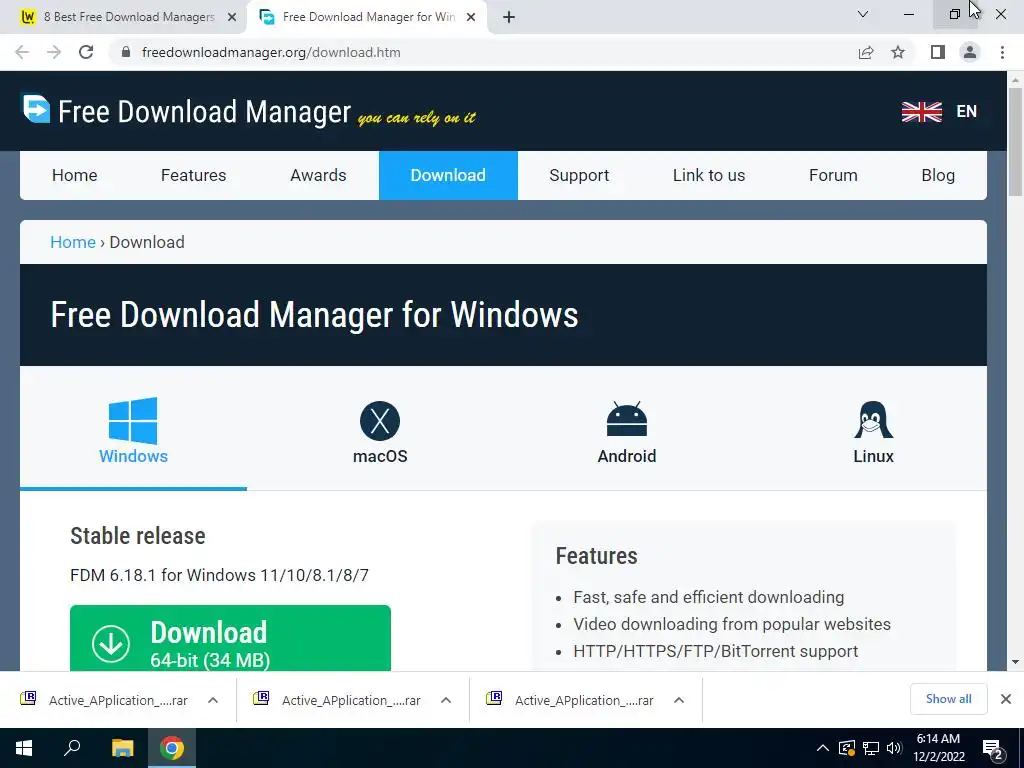
Task: Select the Android robot icon
Action: pyautogui.click(x=627, y=419)
